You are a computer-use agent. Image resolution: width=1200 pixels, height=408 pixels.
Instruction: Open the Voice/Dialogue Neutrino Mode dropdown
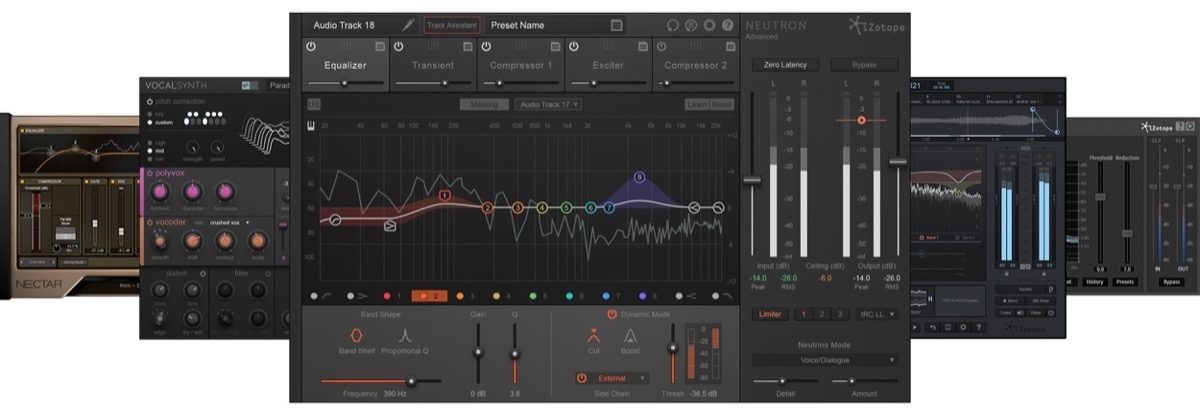pyautogui.click(x=825, y=359)
